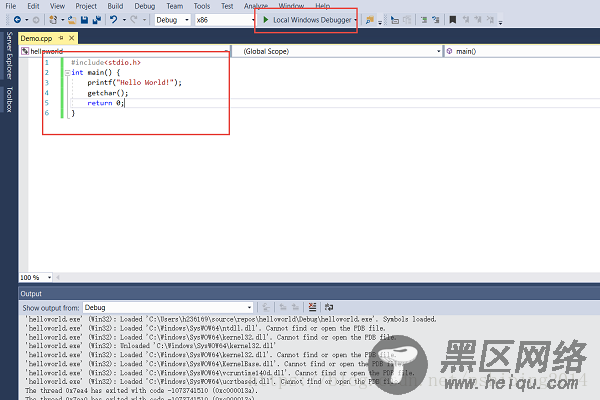This screenshot has width=600, height=400.
Task: Save the current file with Save icon
Action: tap(85, 20)
